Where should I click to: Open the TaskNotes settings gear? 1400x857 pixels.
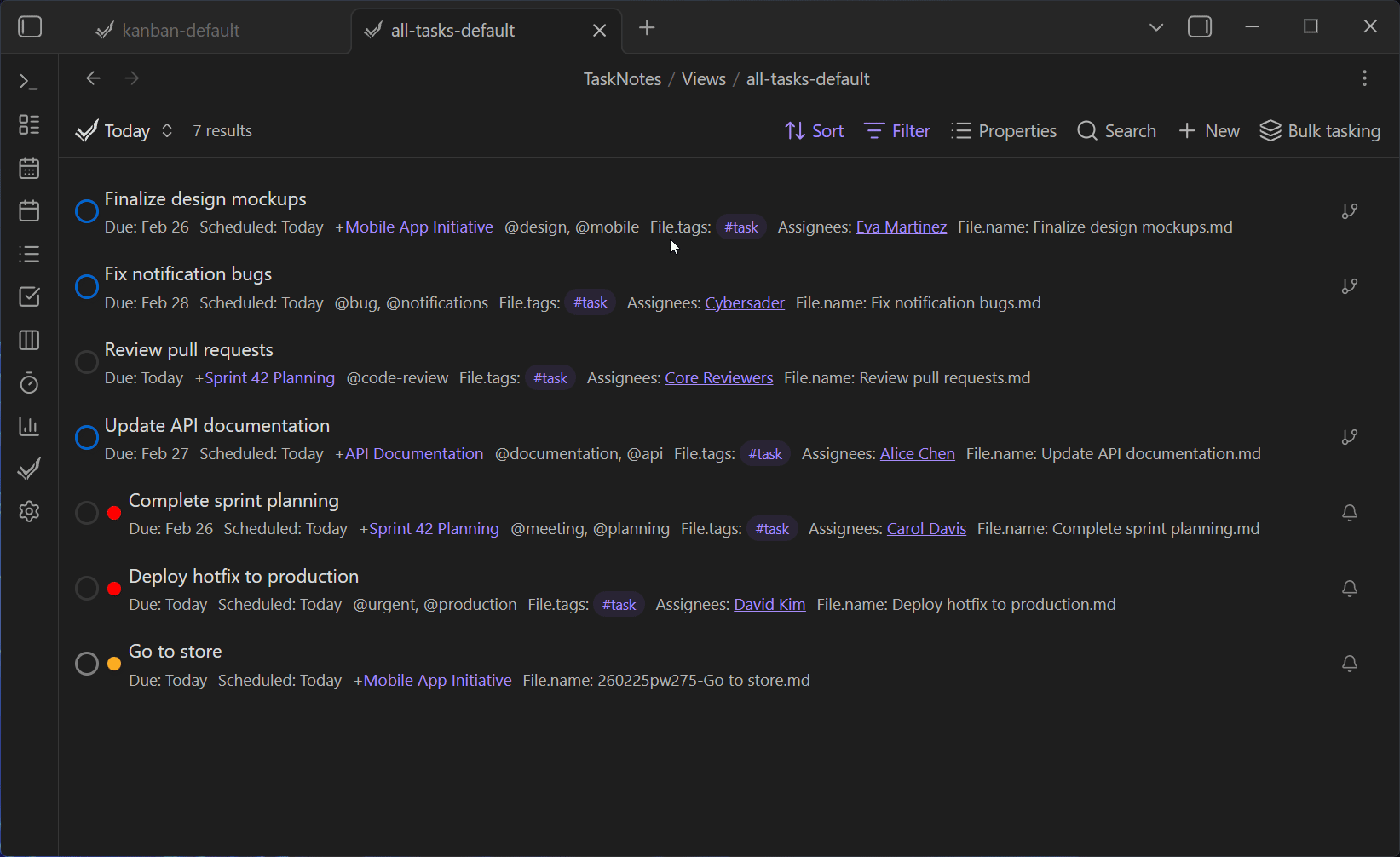click(x=28, y=511)
